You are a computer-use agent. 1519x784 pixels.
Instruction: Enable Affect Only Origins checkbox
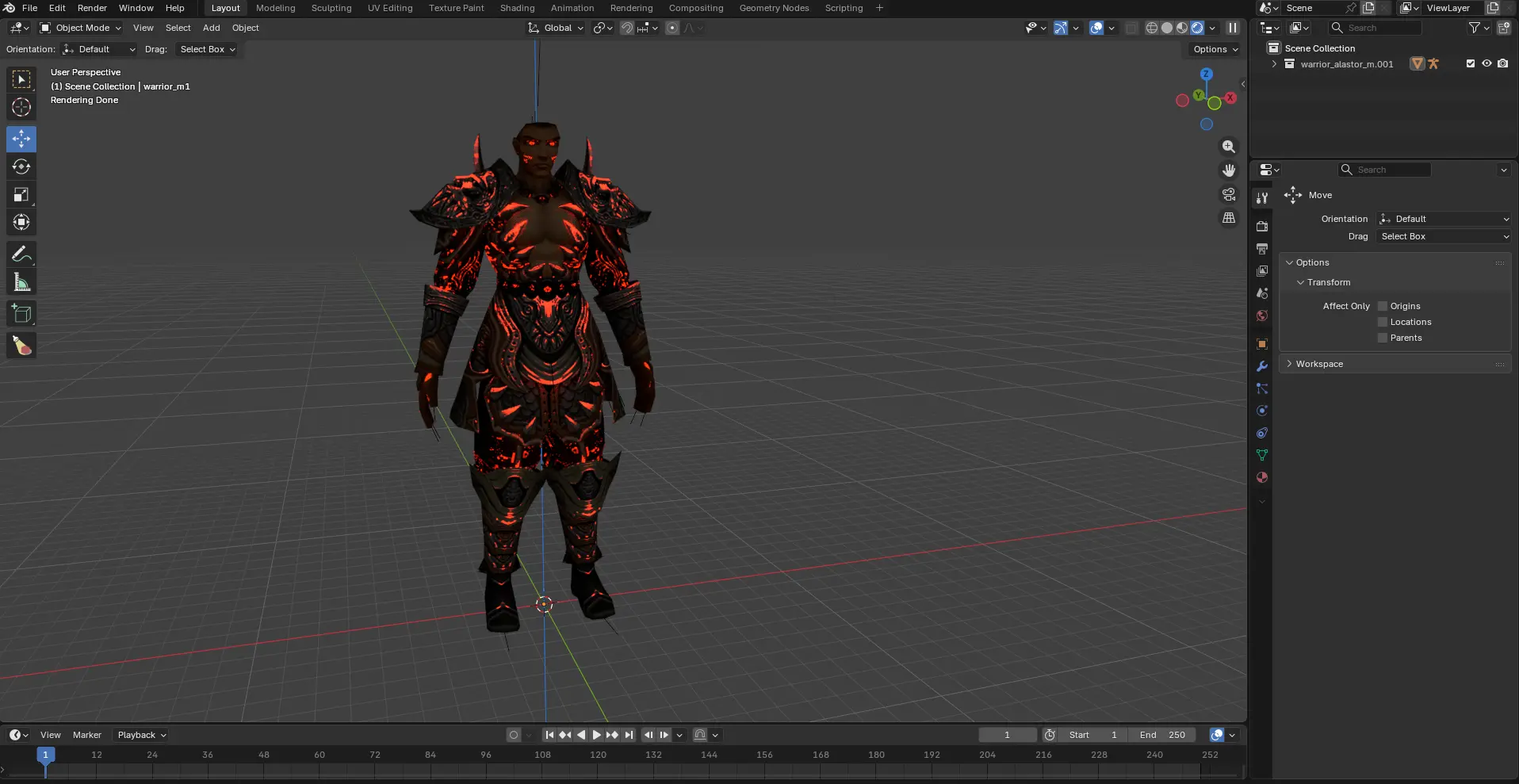[x=1383, y=306]
